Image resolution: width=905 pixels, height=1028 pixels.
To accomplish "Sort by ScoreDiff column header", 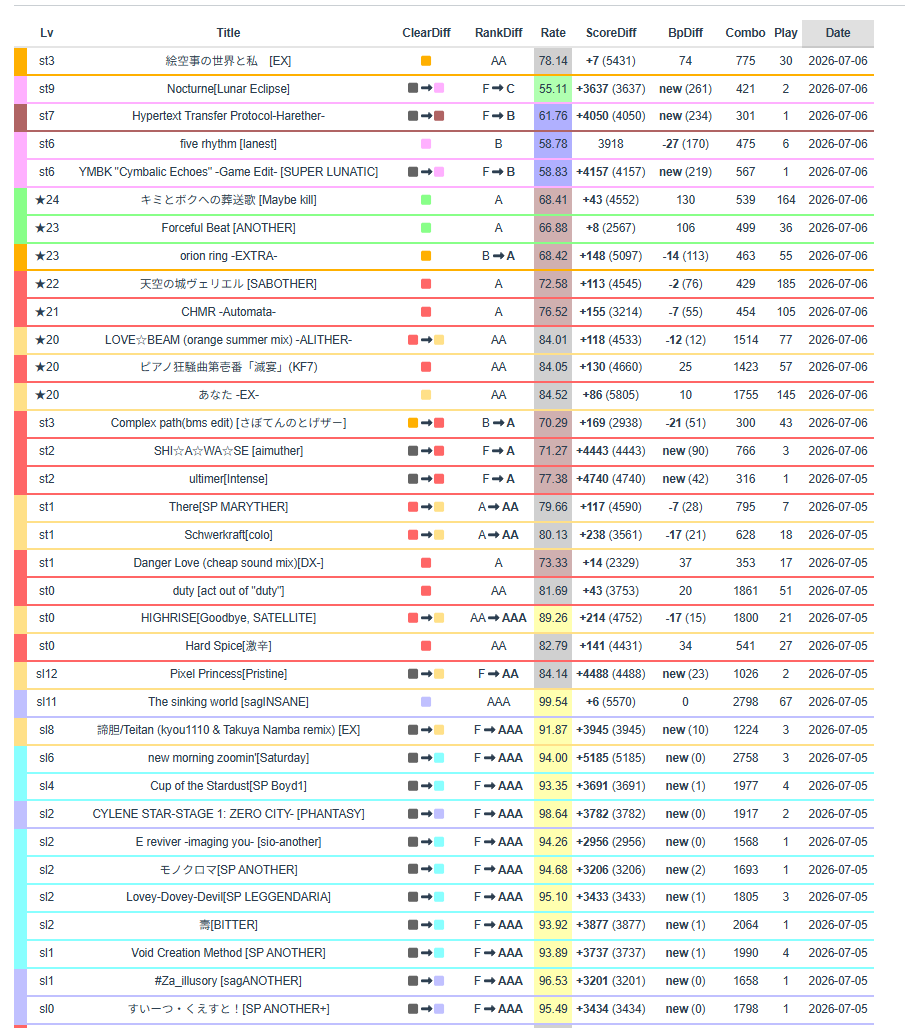I will click(611, 33).
